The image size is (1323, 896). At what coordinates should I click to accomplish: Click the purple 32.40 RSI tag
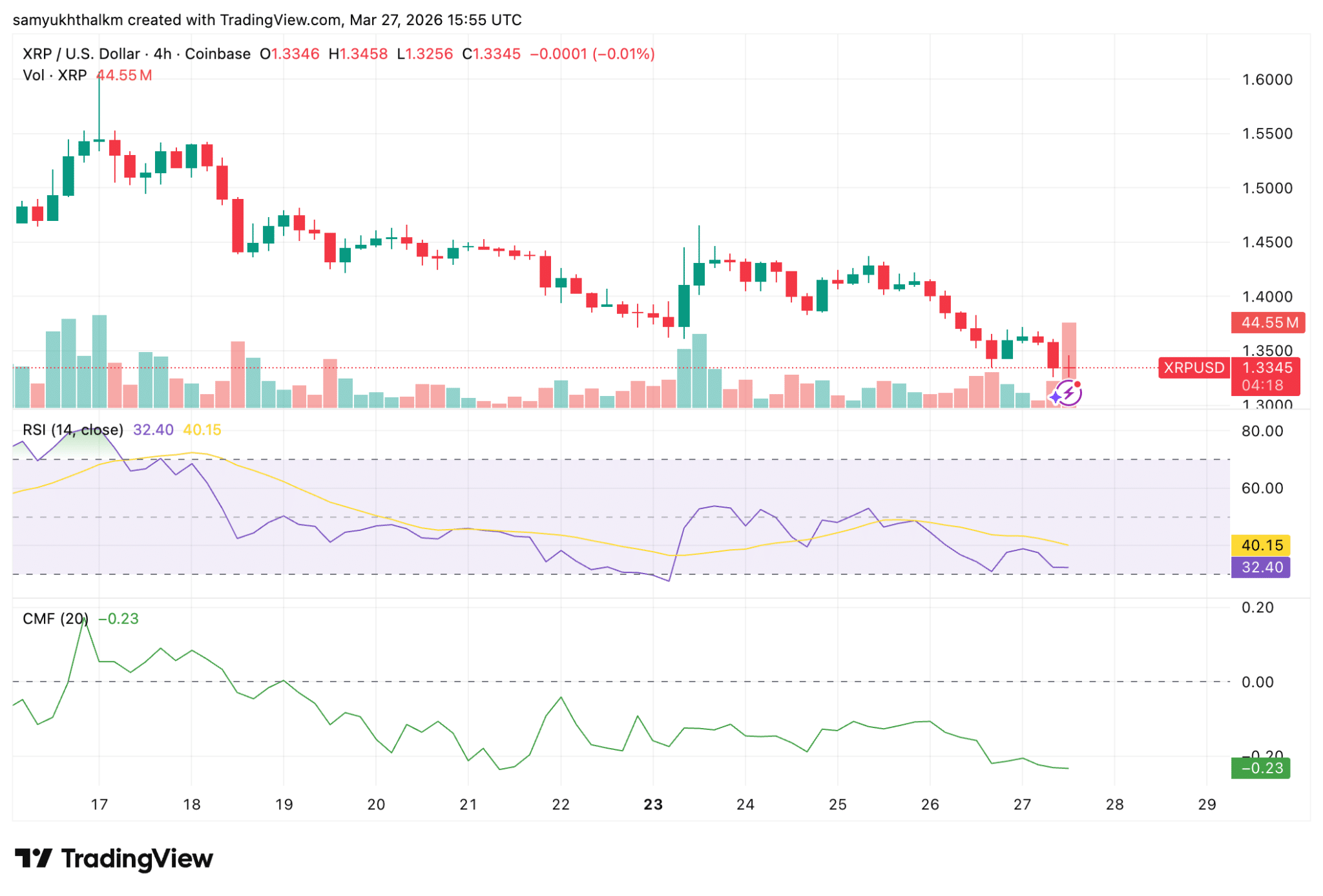(x=1260, y=567)
